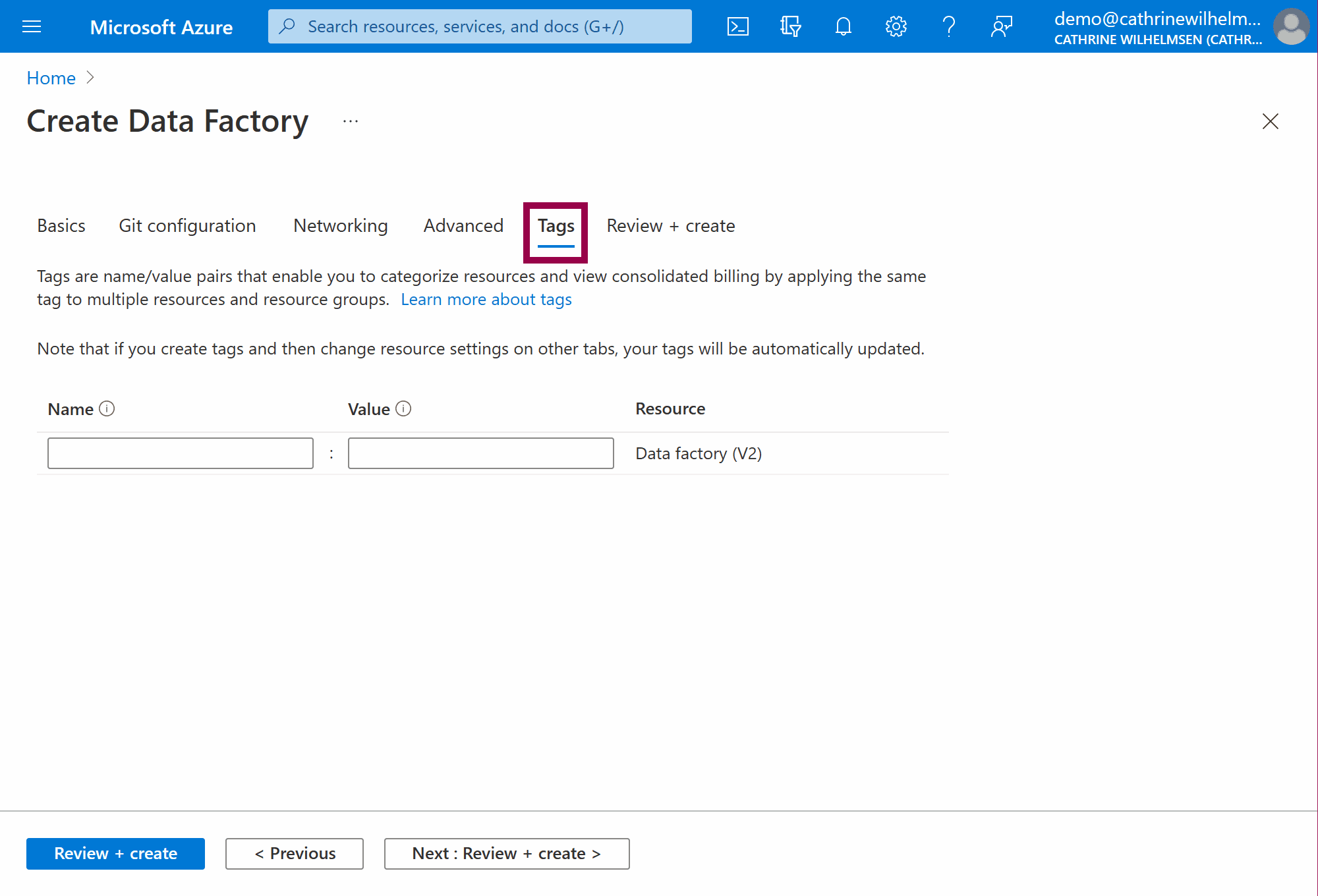Switch to the Git configuration tab

pyautogui.click(x=186, y=225)
